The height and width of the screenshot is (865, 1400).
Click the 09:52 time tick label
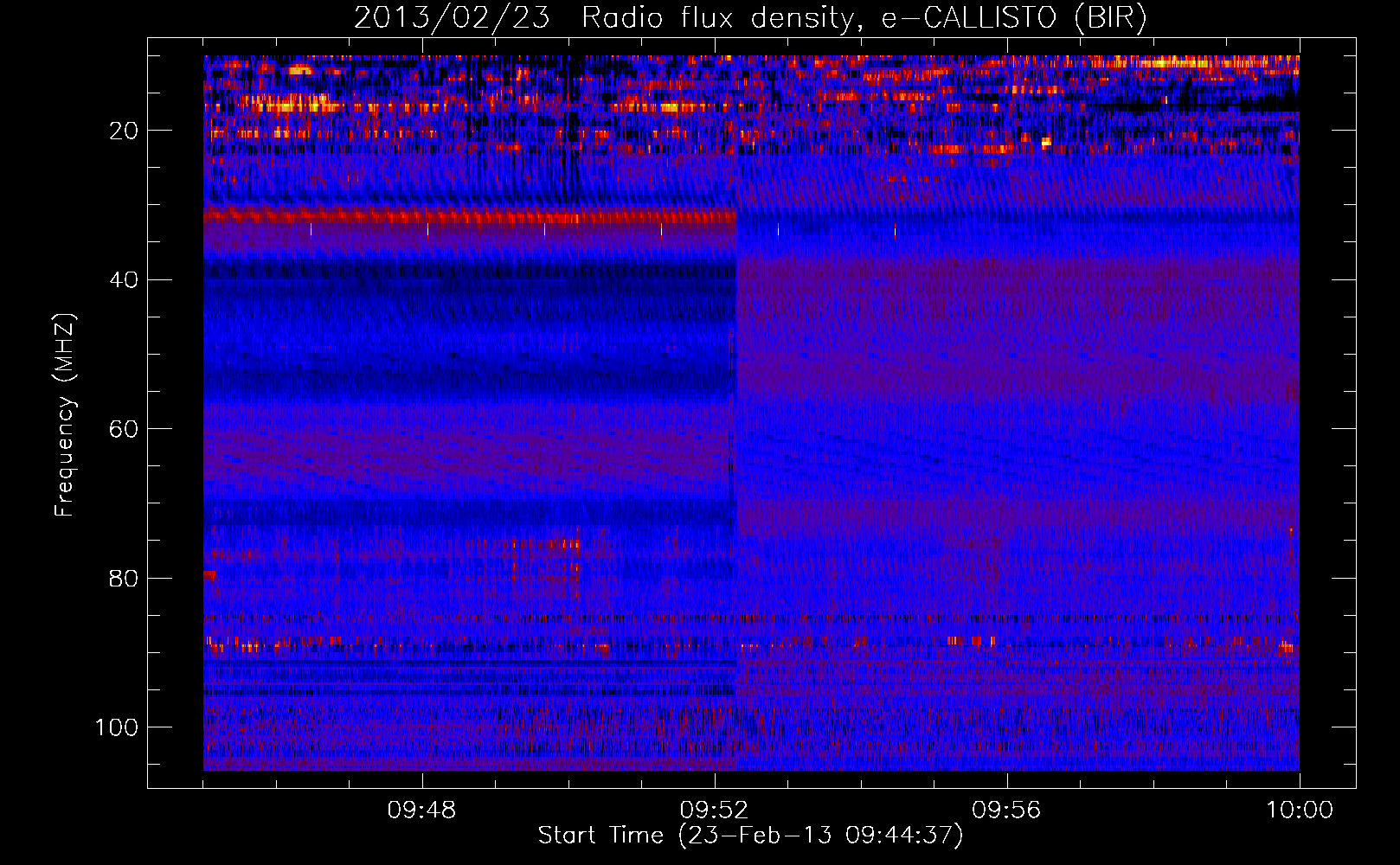tap(715, 811)
